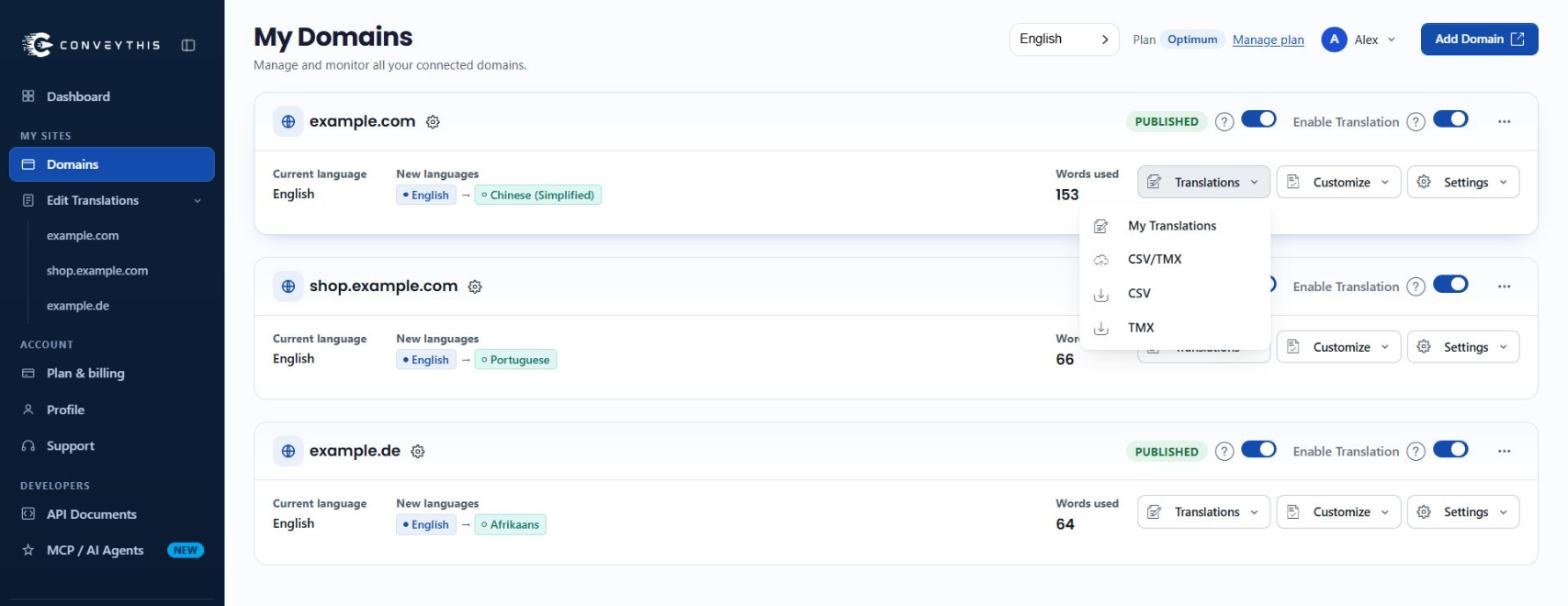Click the globe icon beside shop.example.com

click(x=288, y=286)
